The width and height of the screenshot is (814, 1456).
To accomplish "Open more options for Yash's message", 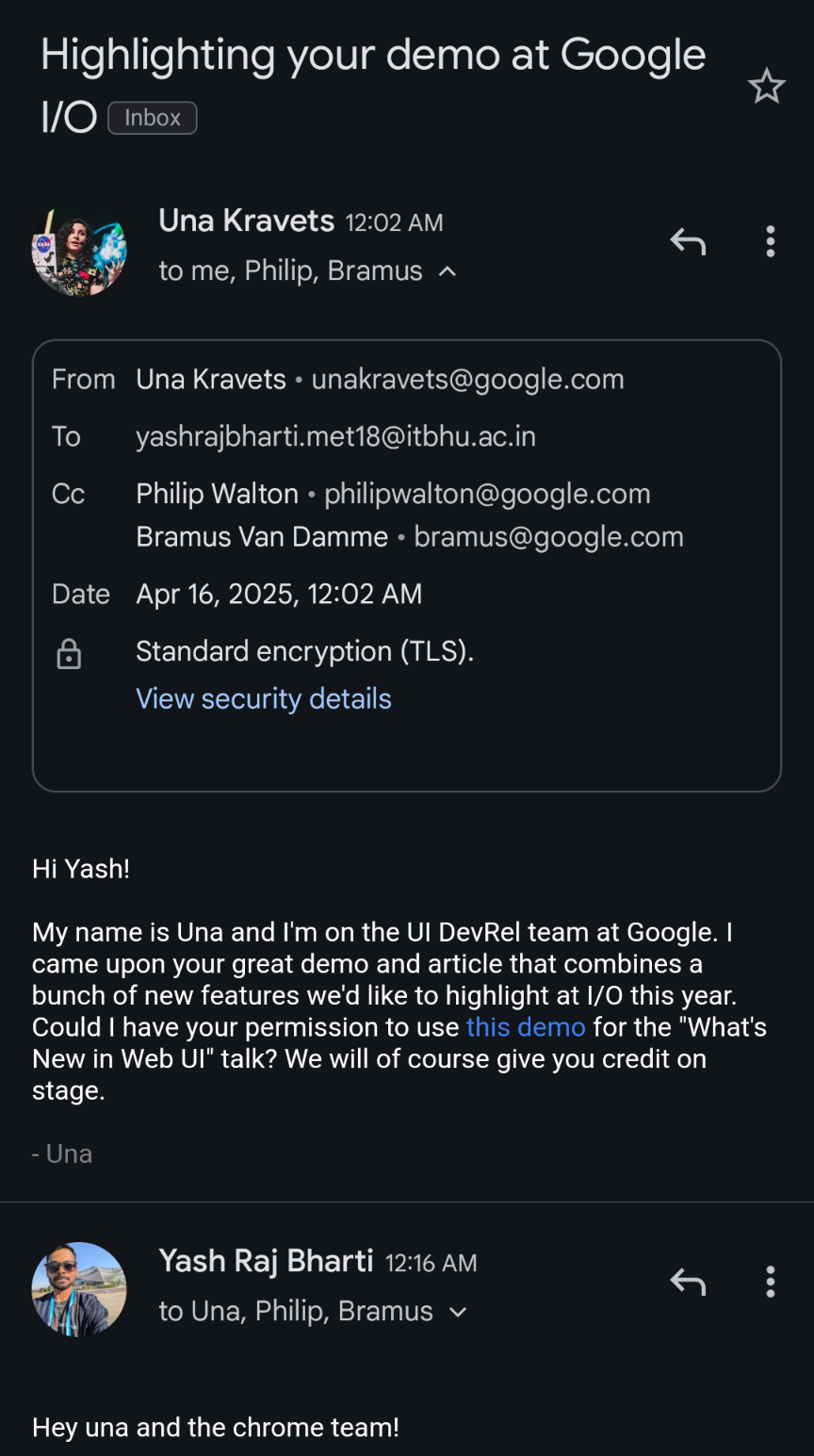I will (771, 1282).
